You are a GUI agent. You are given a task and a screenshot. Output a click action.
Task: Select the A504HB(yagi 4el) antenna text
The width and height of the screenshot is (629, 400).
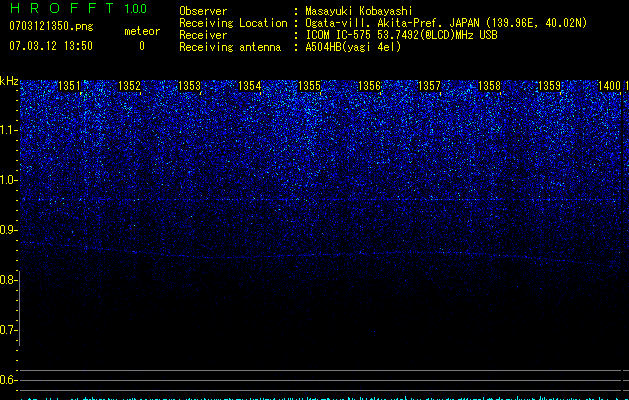[353, 47]
